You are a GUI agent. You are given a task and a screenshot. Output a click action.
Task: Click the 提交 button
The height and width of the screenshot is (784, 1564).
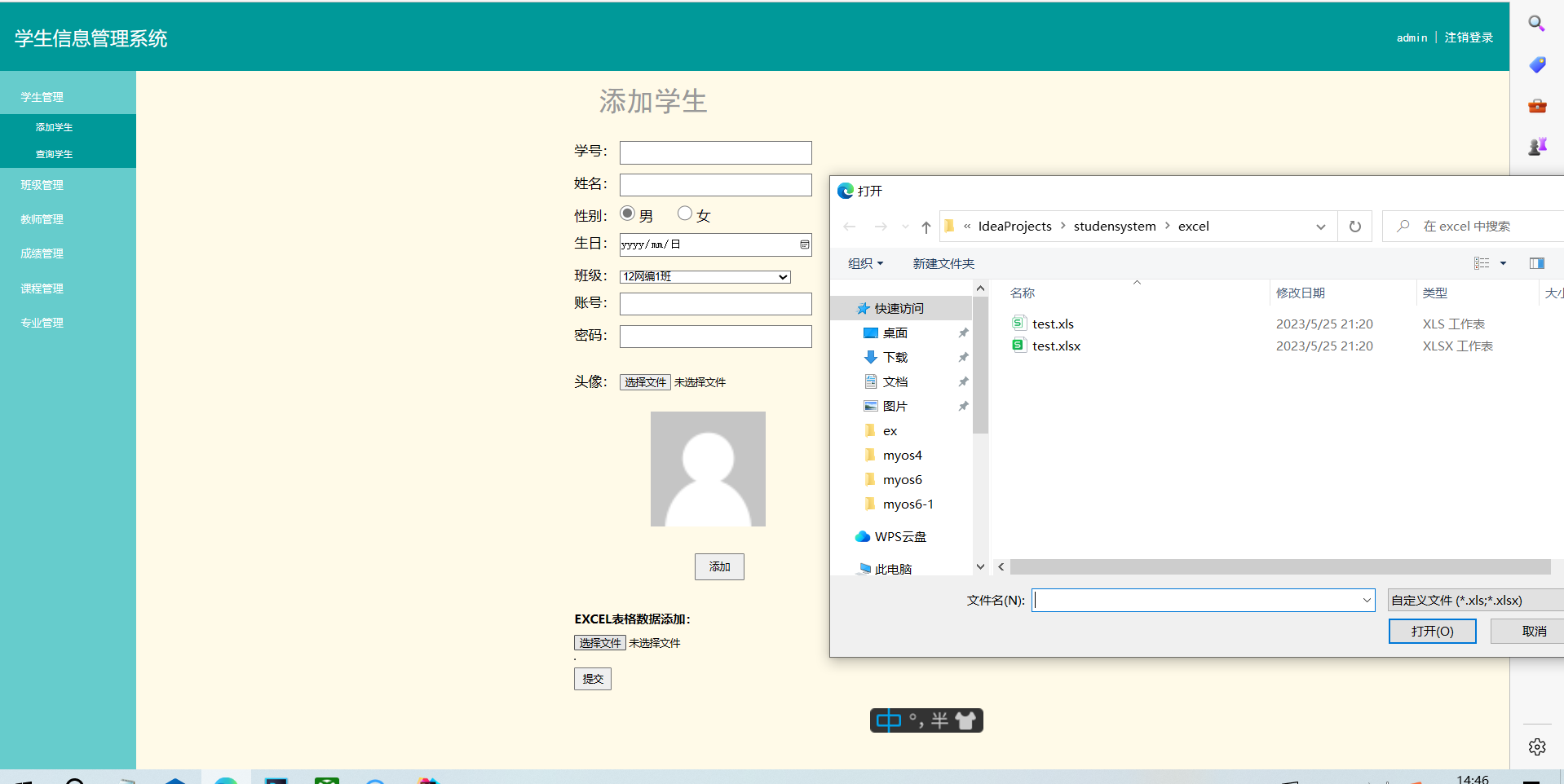[593, 679]
